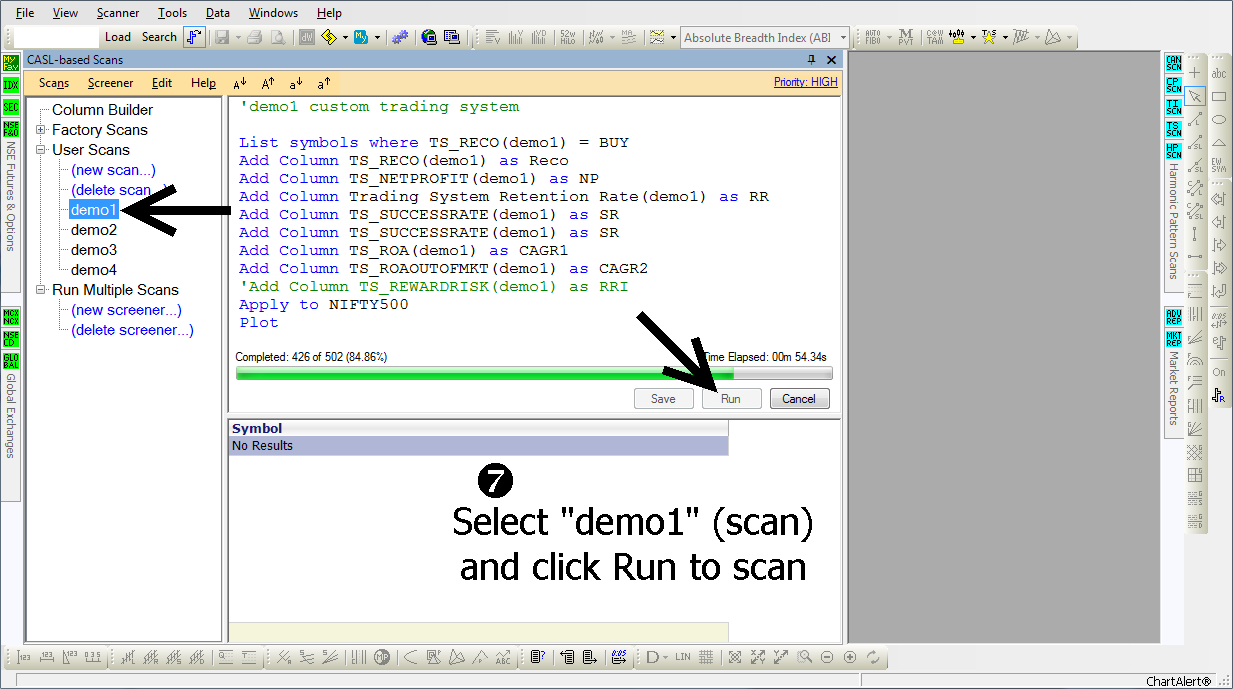1233x689 pixels.
Task: Open the ADV REP report icon
Action: pos(1173,317)
